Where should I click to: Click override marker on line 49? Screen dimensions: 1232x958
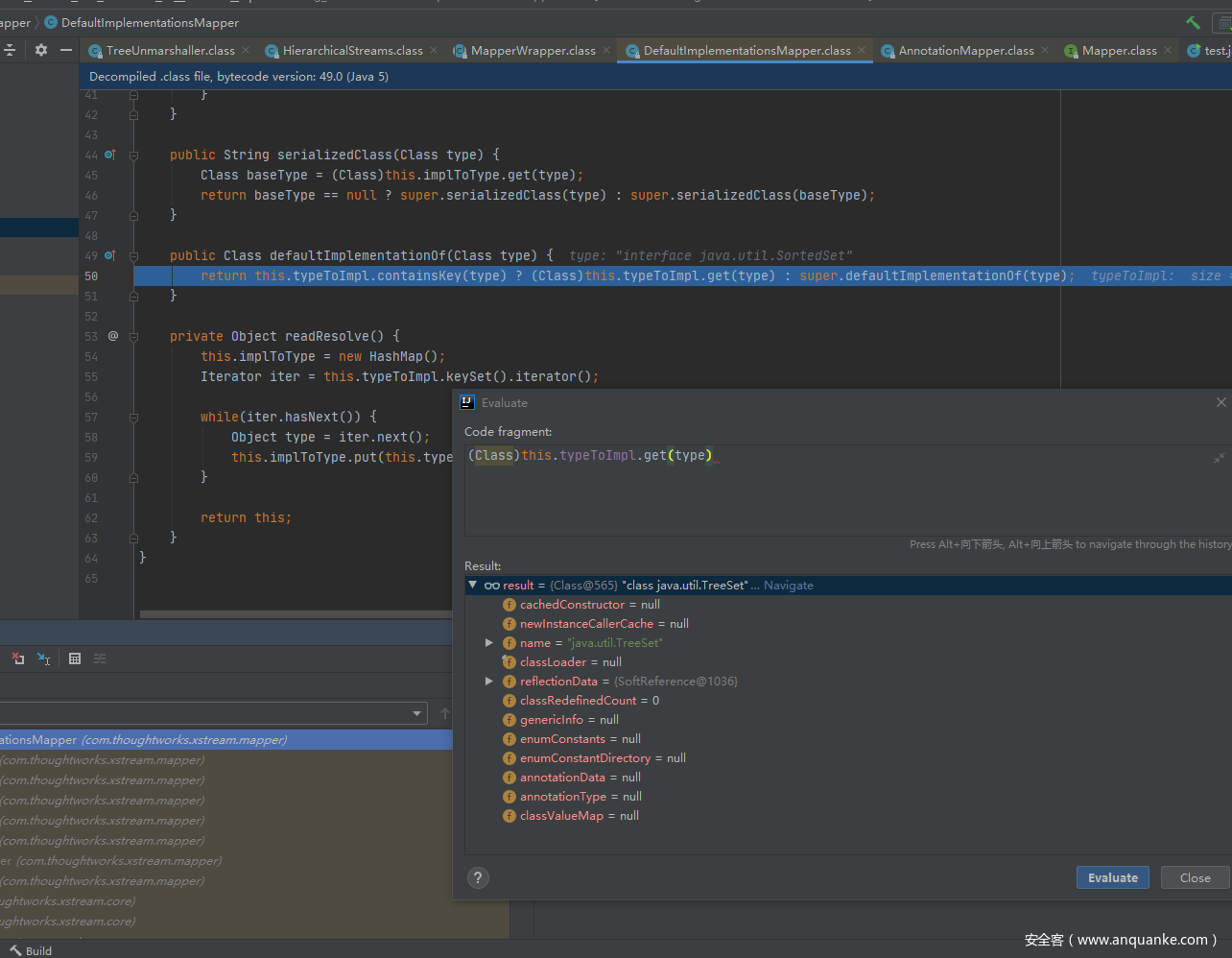[109, 255]
